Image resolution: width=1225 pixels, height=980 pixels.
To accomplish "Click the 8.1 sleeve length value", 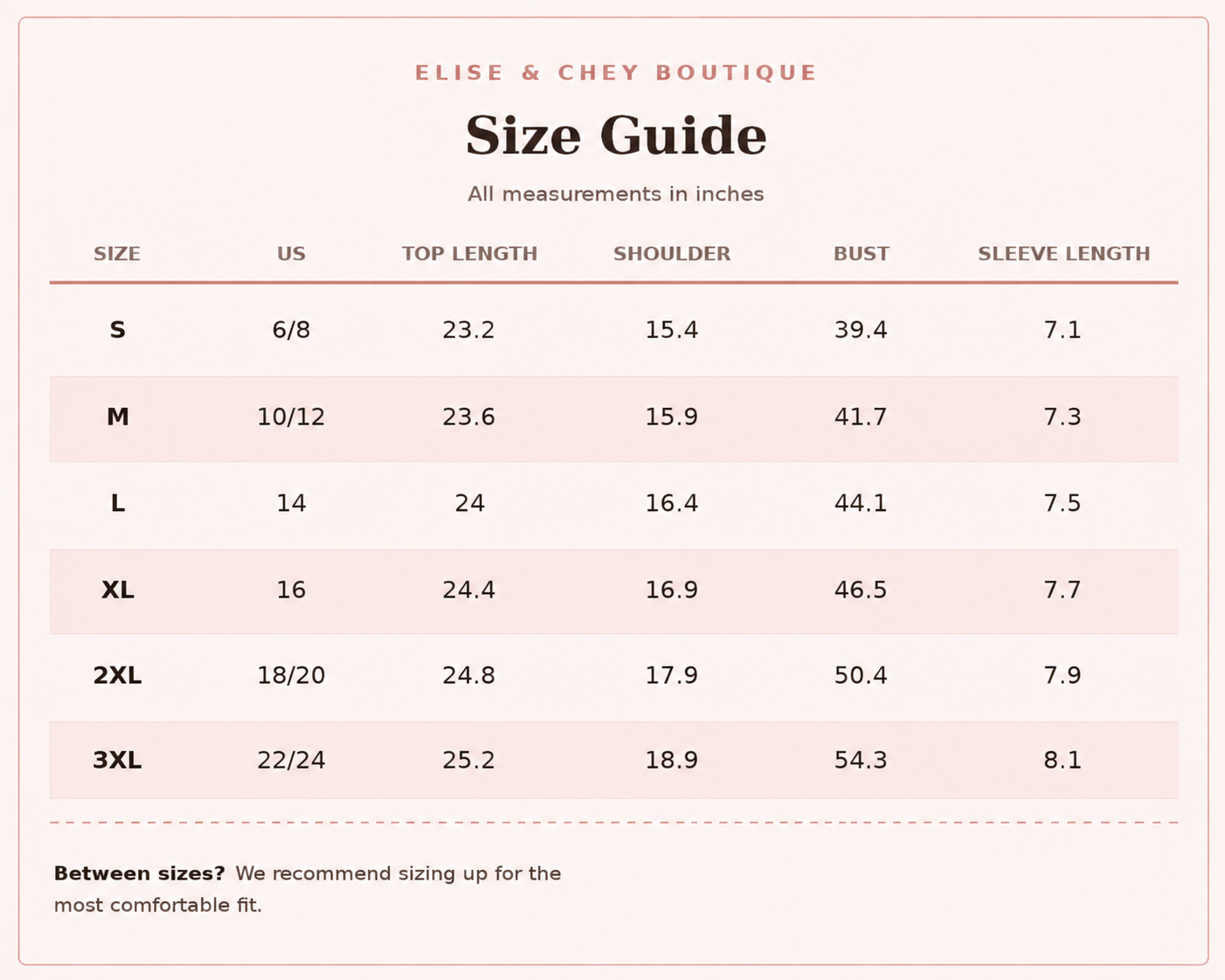I will click(x=1062, y=761).
